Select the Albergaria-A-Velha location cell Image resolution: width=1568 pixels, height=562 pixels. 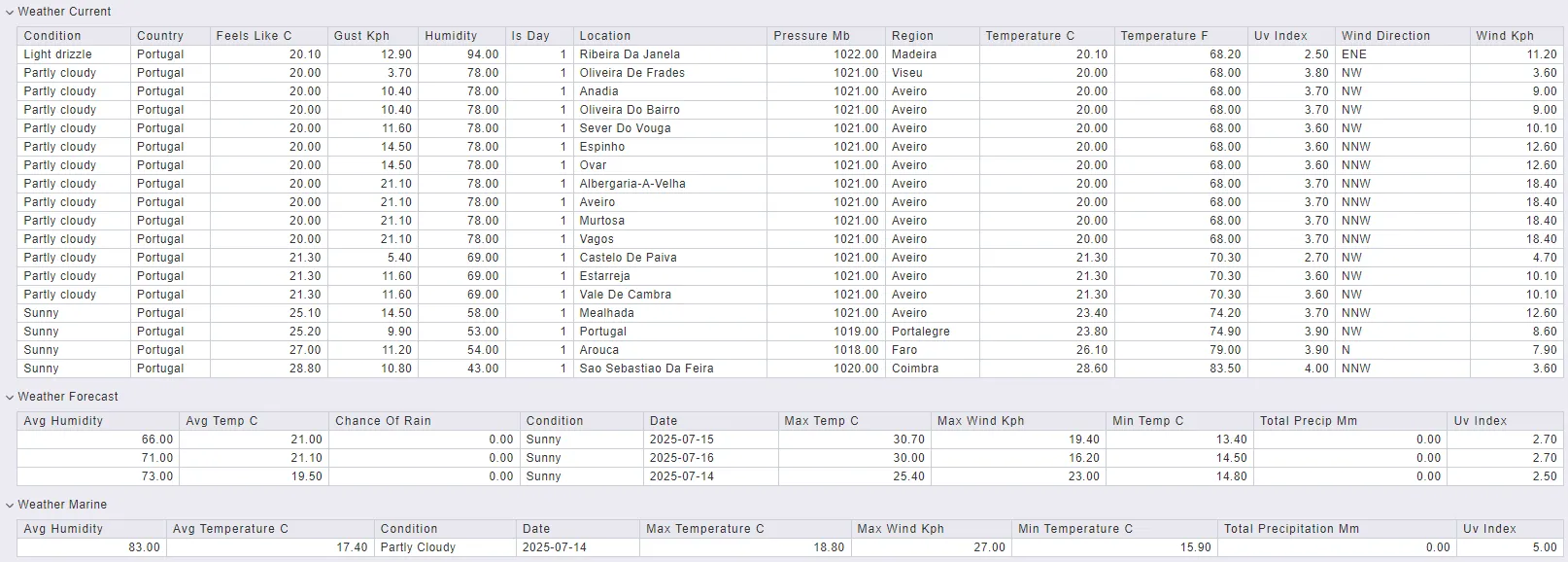670,184
